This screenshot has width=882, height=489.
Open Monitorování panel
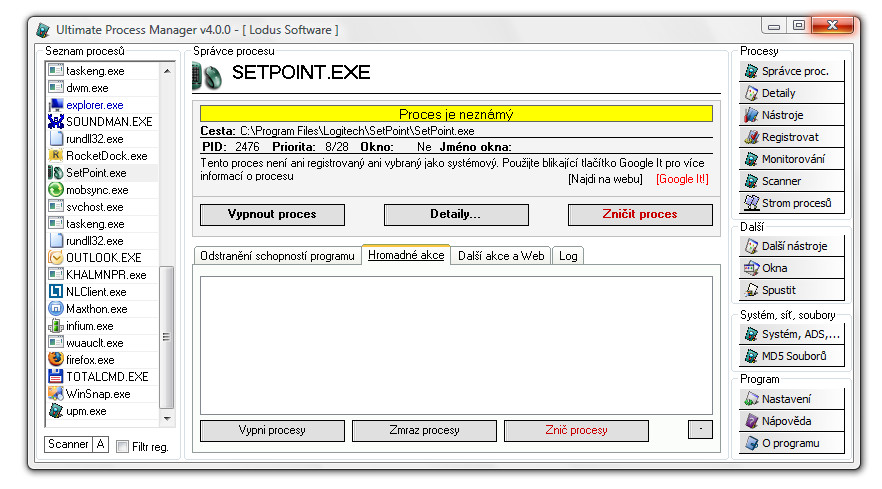click(x=791, y=159)
